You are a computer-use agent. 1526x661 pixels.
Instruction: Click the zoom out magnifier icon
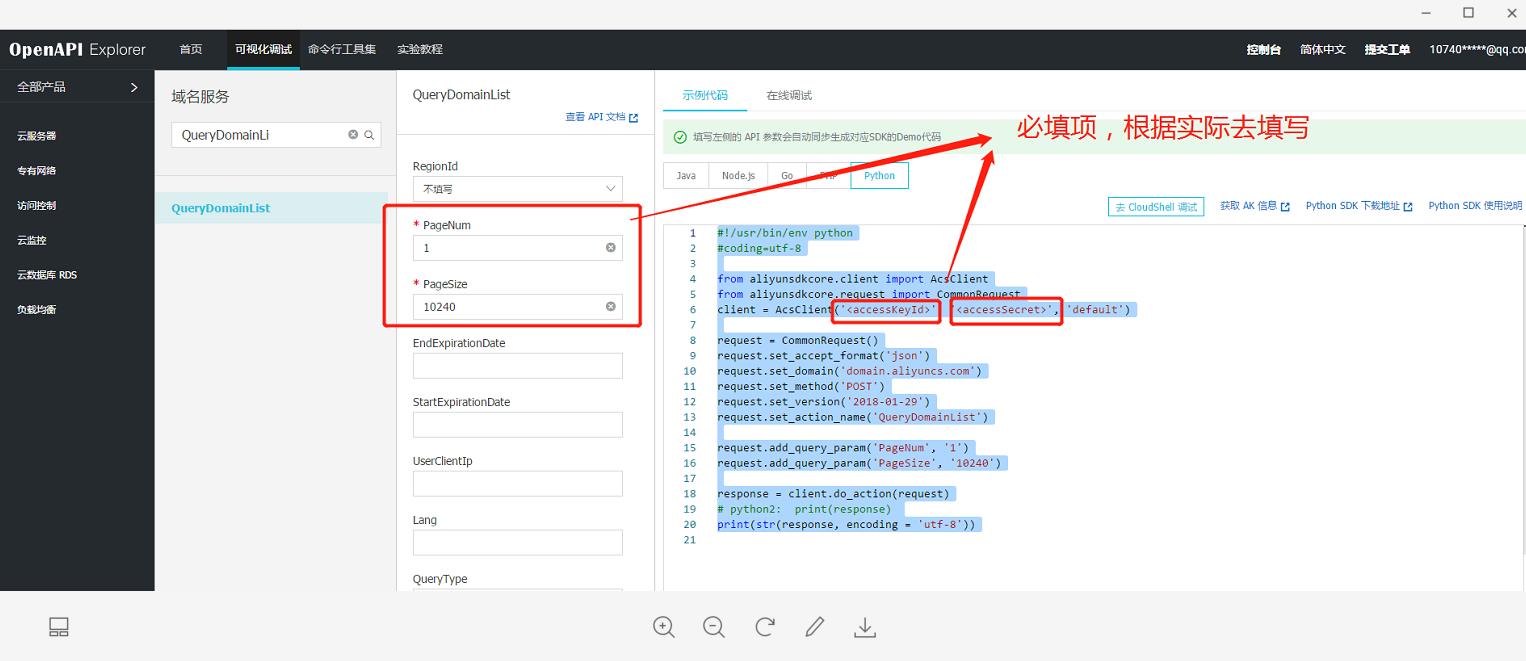pyautogui.click(x=714, y=627)
